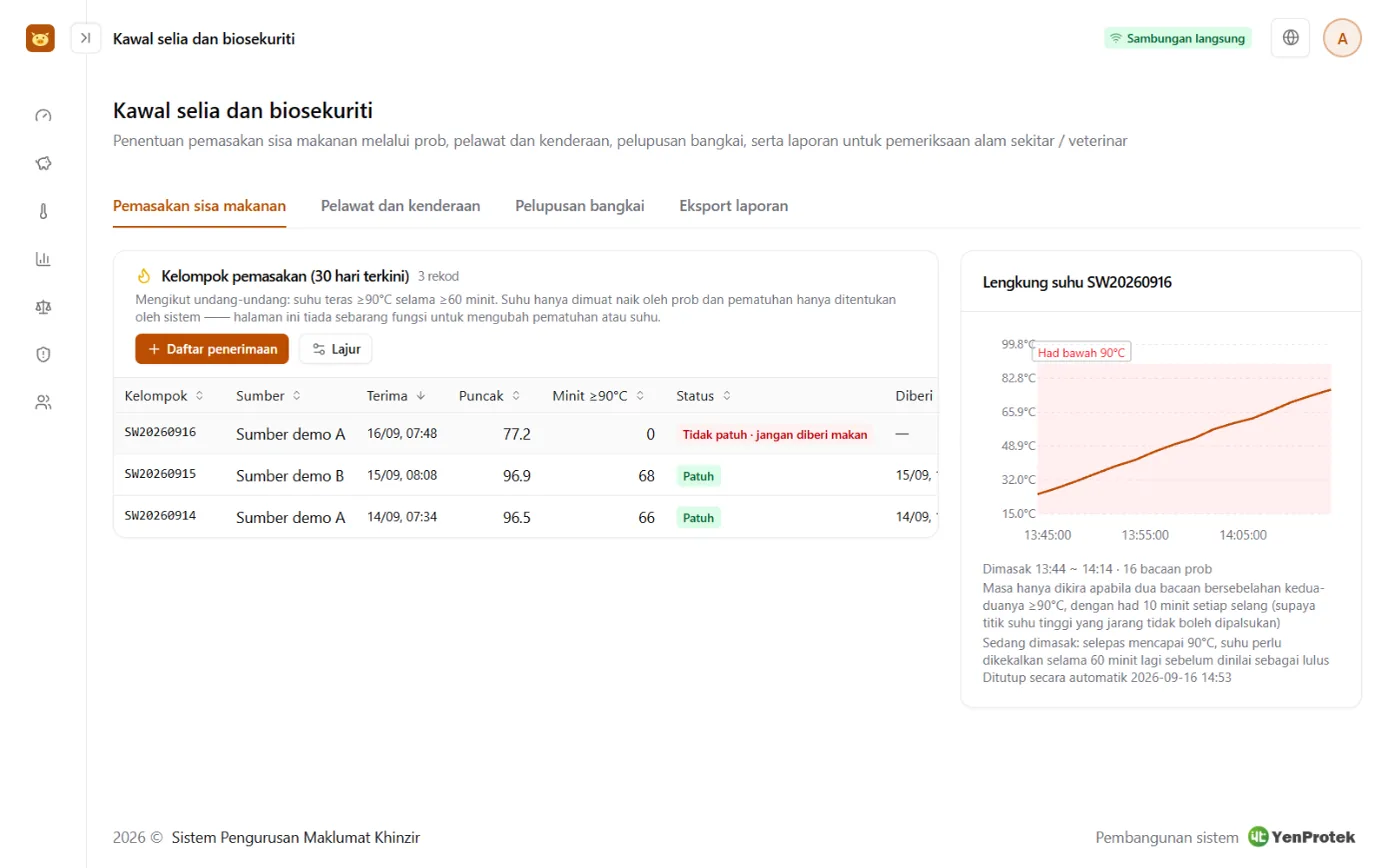
Task: Switch to Pelawat dan kenderaan tab
Action: [400, 206]
